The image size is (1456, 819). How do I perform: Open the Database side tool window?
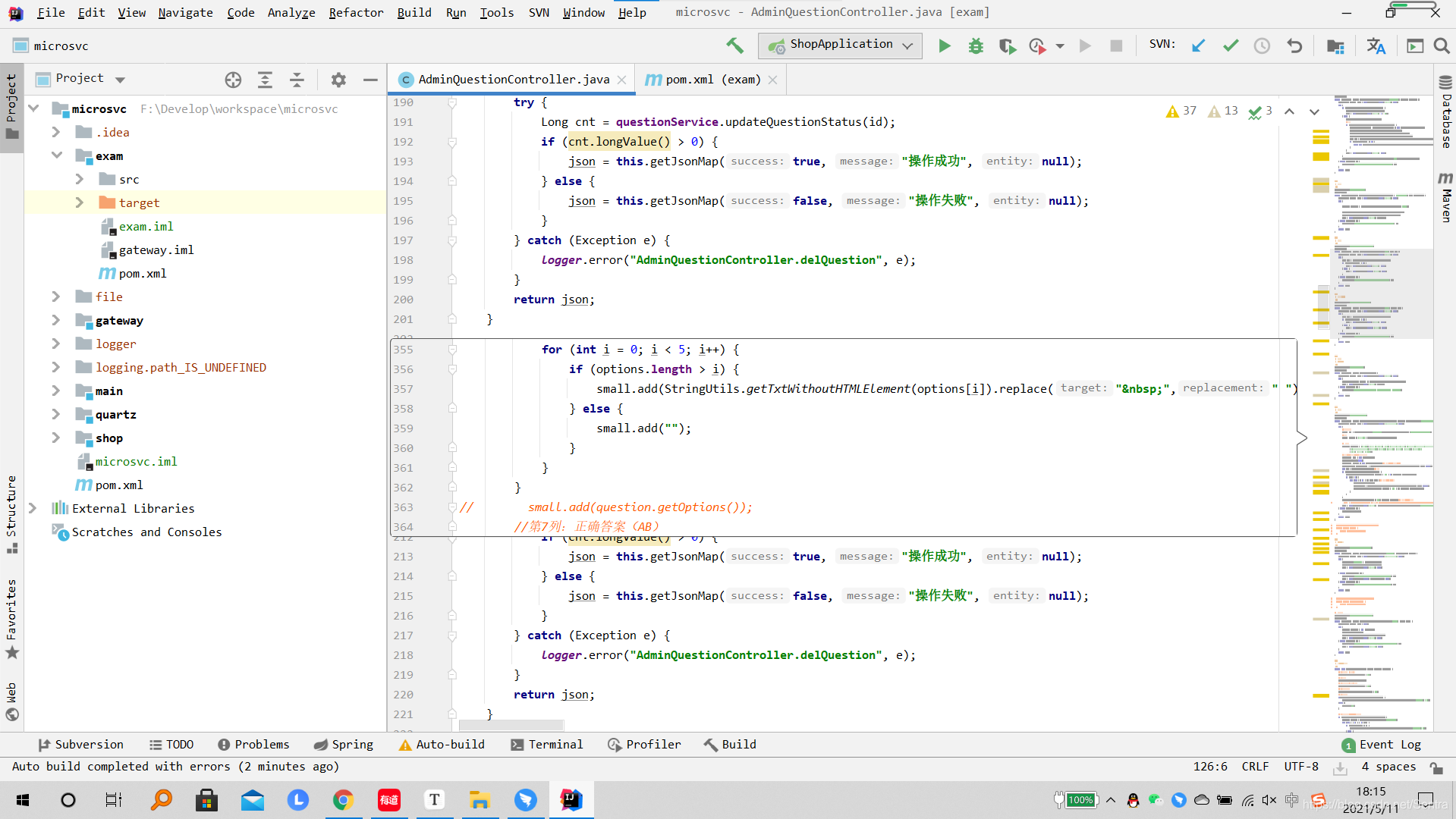pyautogui.click(x=1445, y=112)
